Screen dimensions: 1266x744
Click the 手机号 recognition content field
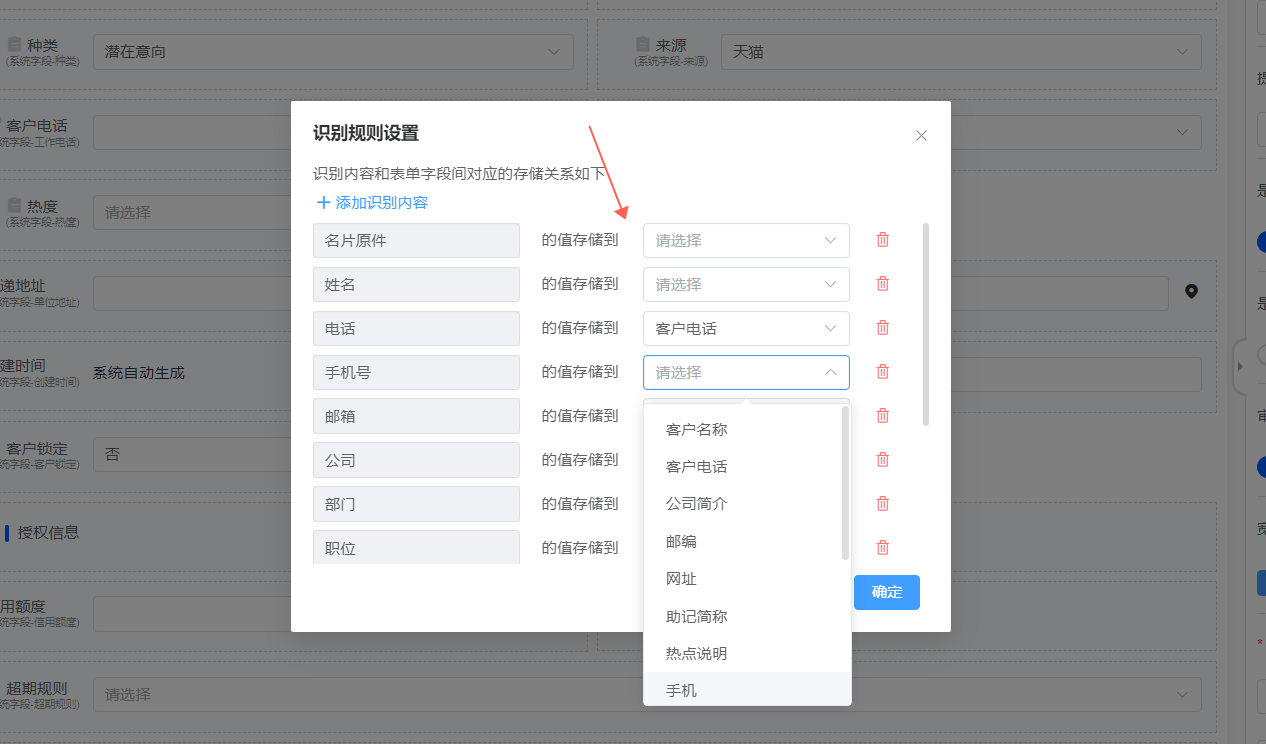click(416, 372)
